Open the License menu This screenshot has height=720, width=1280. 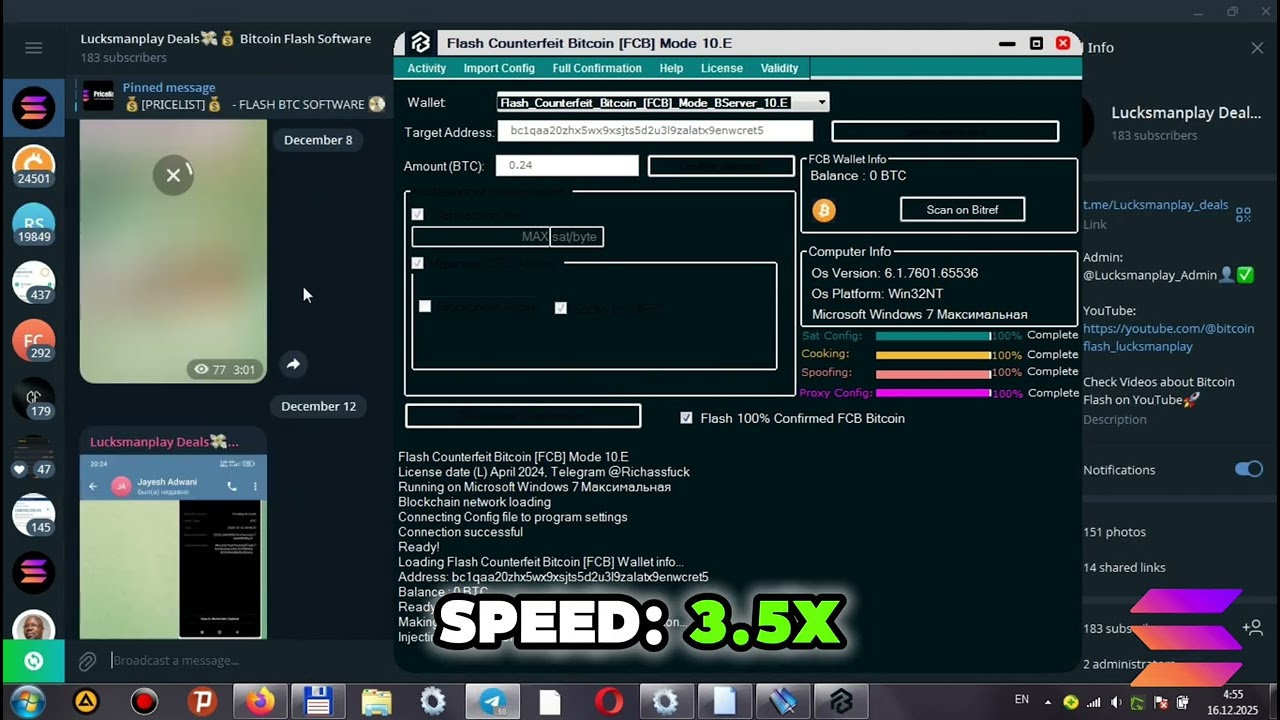pos(722,68)
